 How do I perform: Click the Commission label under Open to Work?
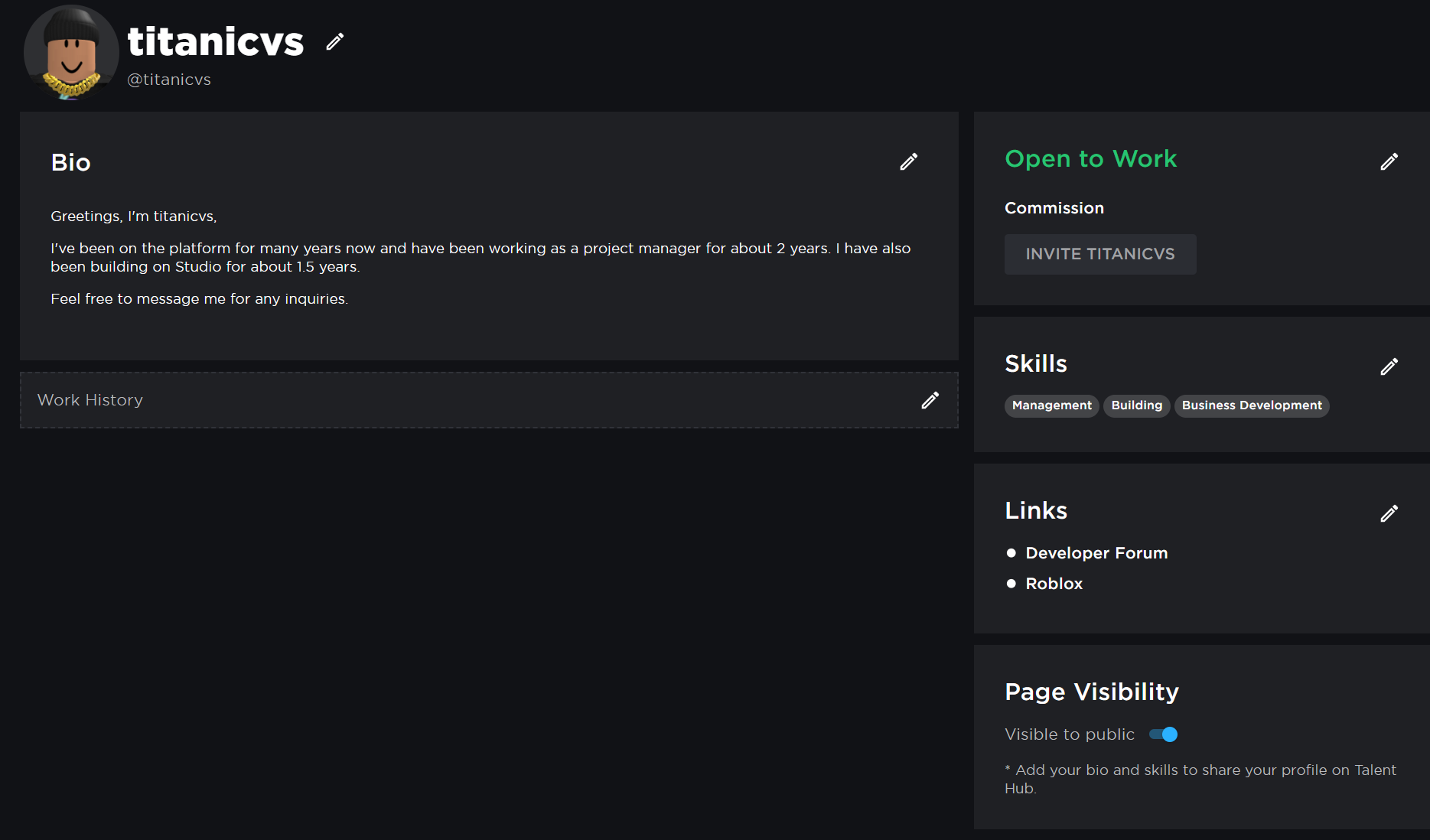coord(1054,207)
